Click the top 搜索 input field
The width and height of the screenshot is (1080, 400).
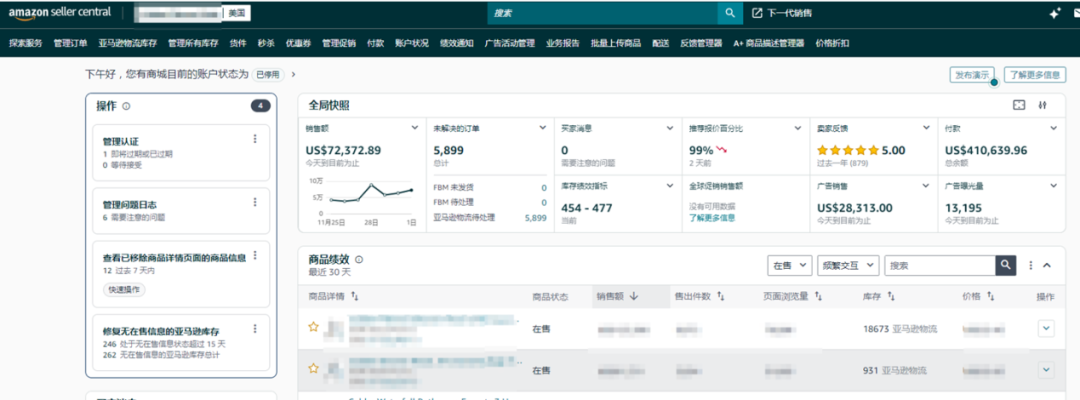(603, 13)
